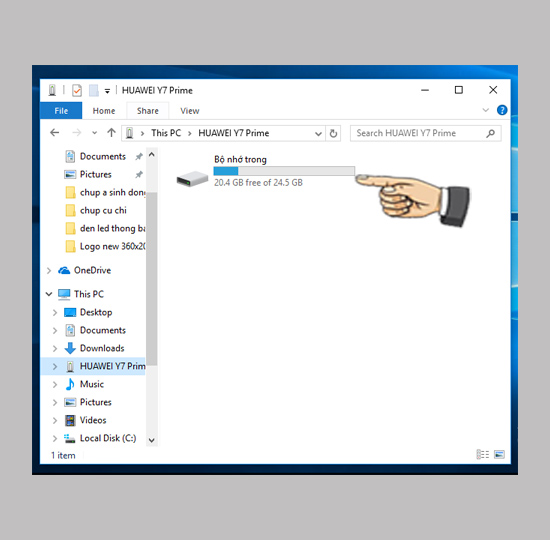The image size is (550, 540).
Task: Click the '1 item' status text
Action: [x=63, y=455]
